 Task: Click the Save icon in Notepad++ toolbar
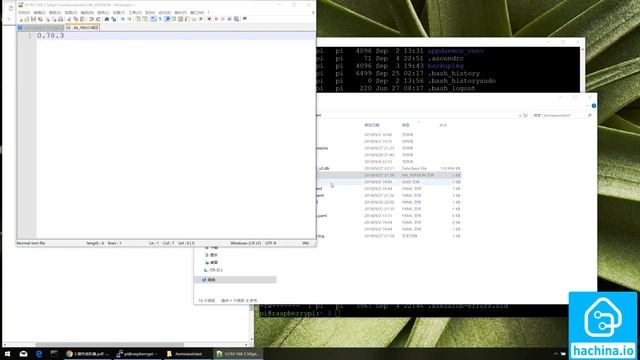pyautogui.click(x=33, y=19)
